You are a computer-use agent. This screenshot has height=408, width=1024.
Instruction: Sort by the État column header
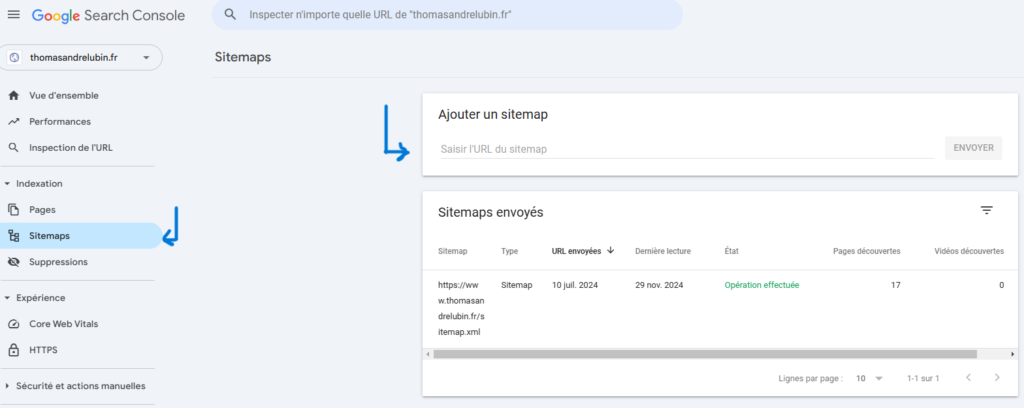click(x=732, y=251)
